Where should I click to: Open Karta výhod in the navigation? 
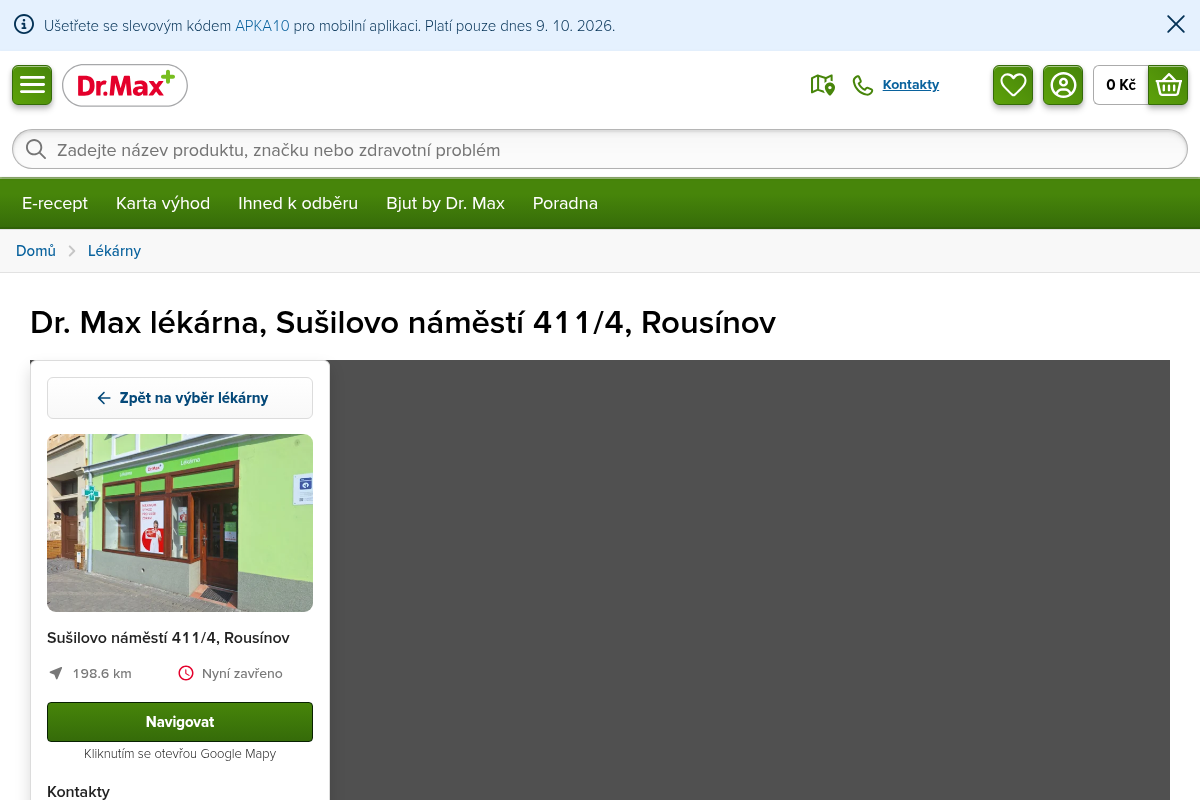163,203
